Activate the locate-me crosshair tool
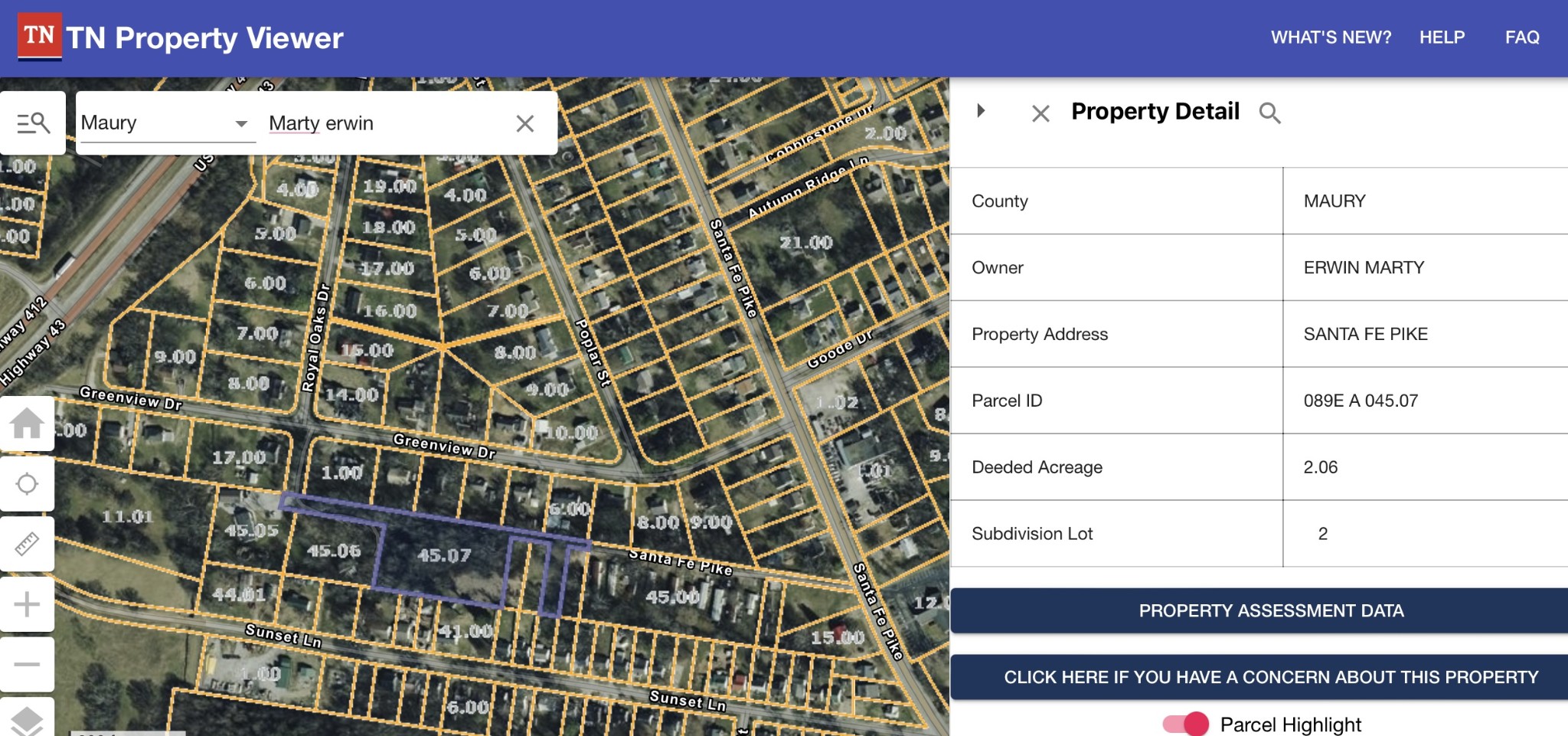This screenshot has height=736, width=1568. tap(27, 484)
